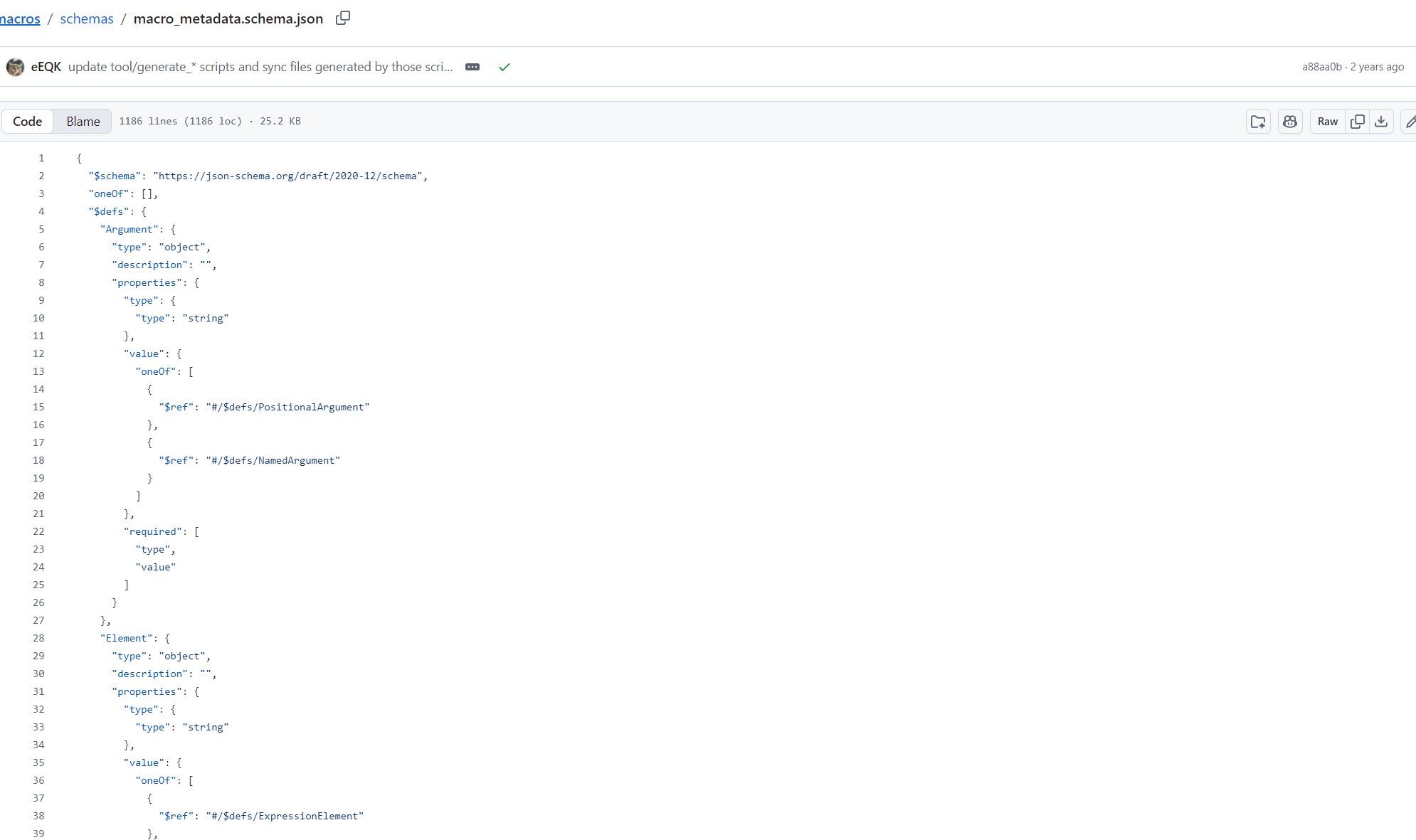Go to the macros breadcrumb link

20,18
